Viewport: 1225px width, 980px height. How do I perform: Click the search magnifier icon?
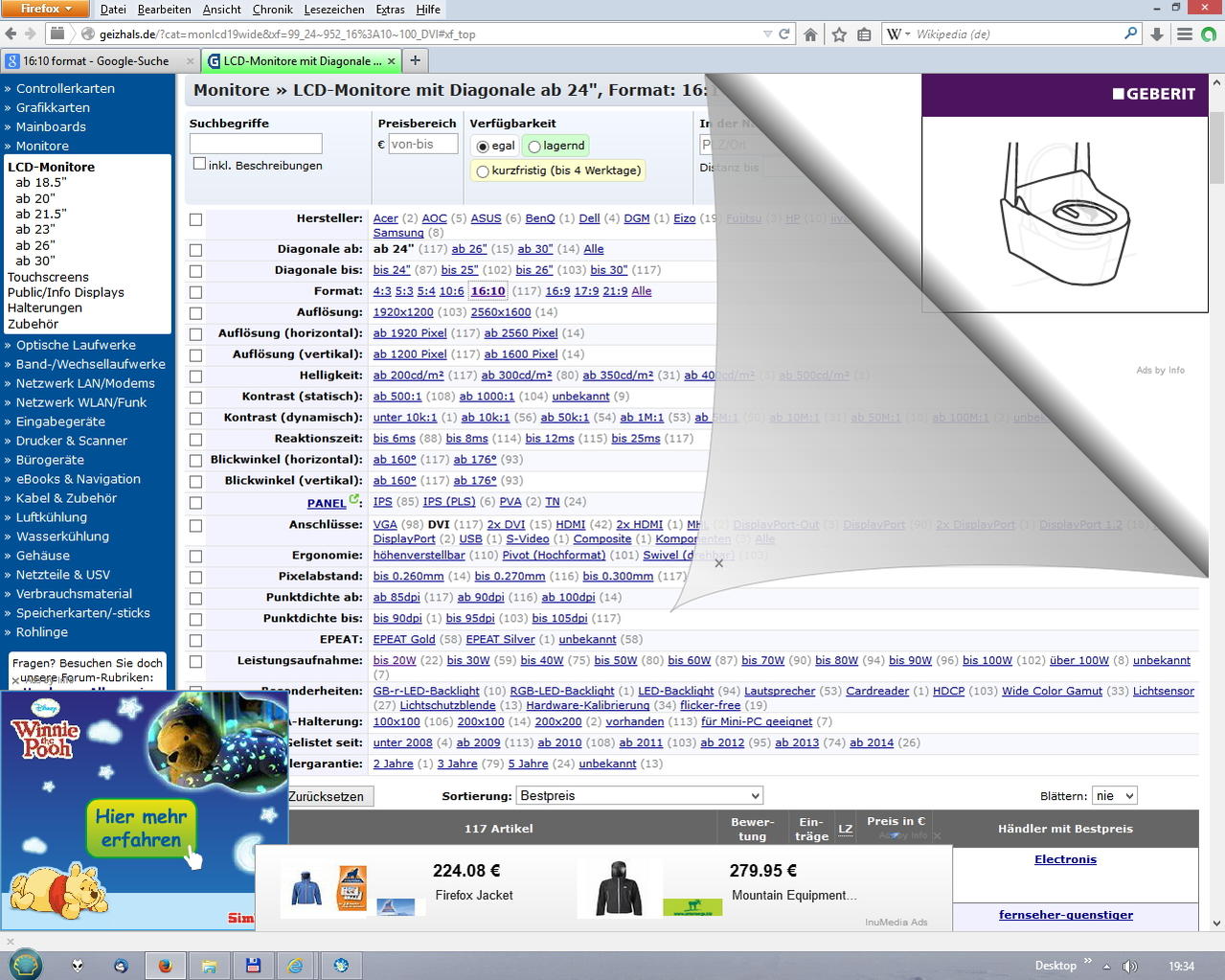pos(1131,34)
